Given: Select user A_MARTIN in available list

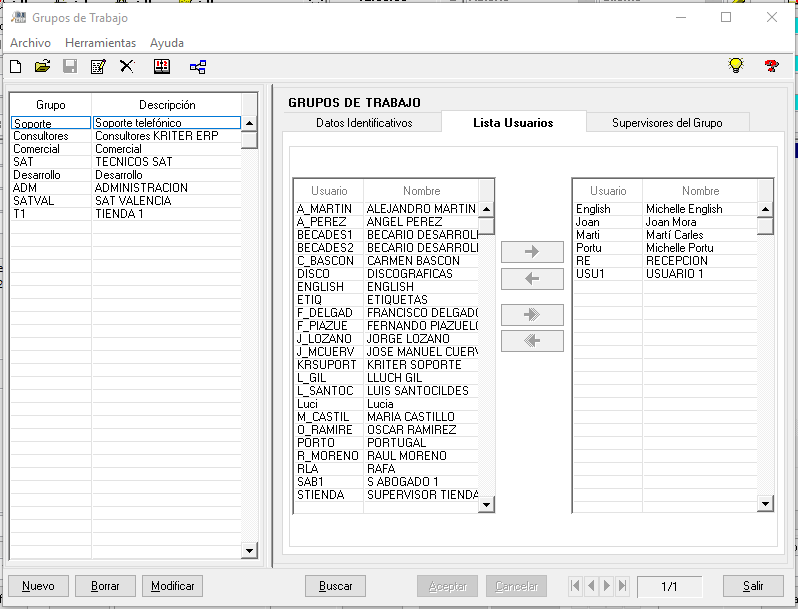Looking at the screenshot, I should click(386, 209).
